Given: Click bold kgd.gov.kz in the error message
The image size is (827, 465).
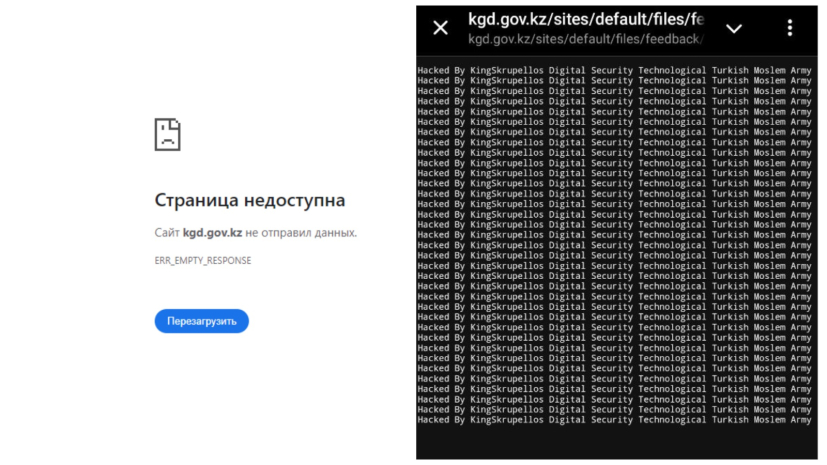Looking at the screenshot, I should coord(212,233).
